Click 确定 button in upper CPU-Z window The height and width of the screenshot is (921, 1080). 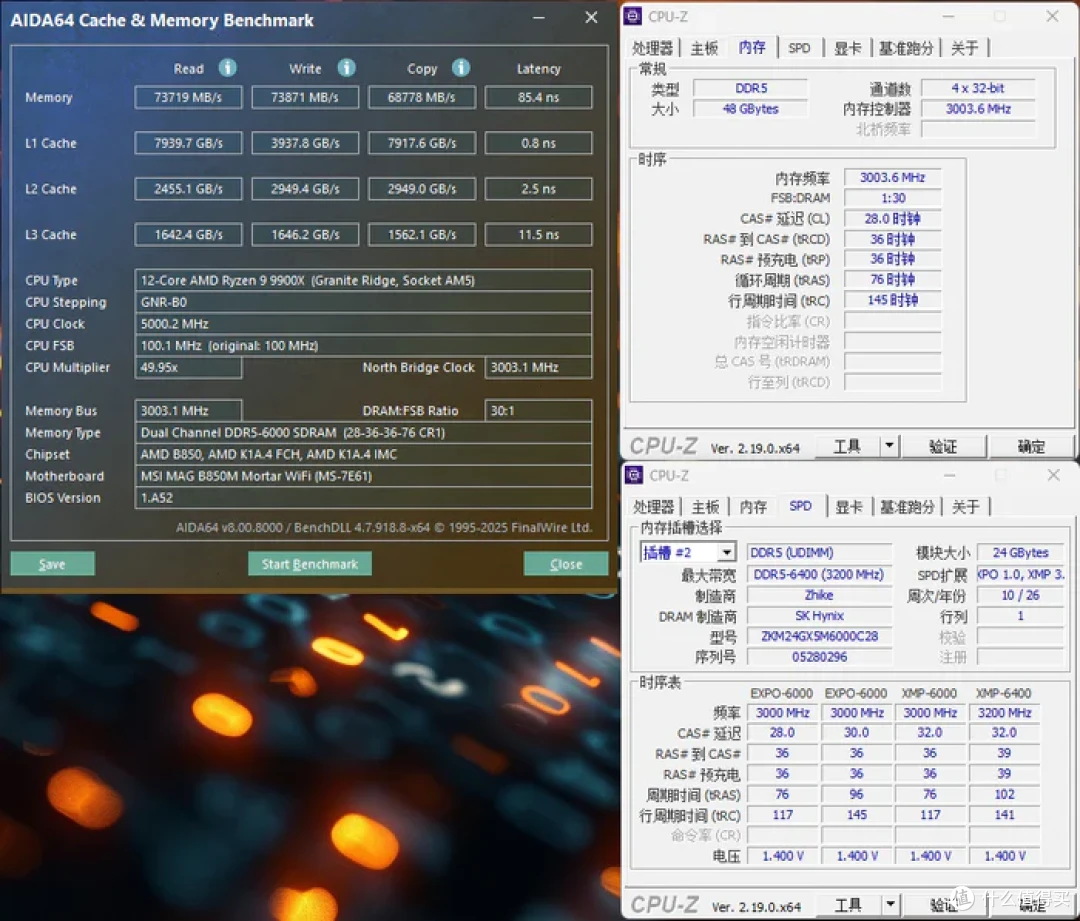click(1031, 446)
